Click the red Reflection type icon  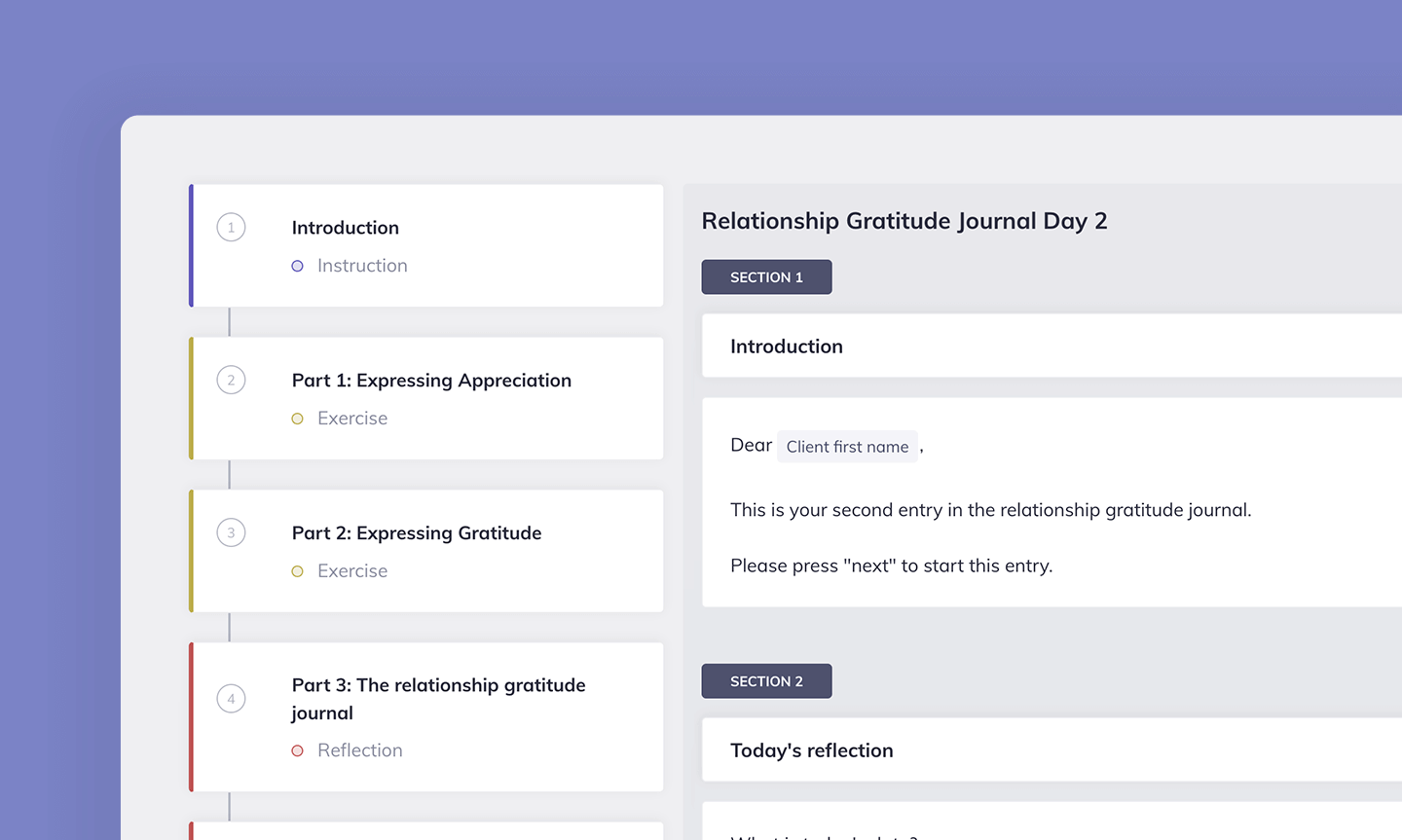pos(297,750)
